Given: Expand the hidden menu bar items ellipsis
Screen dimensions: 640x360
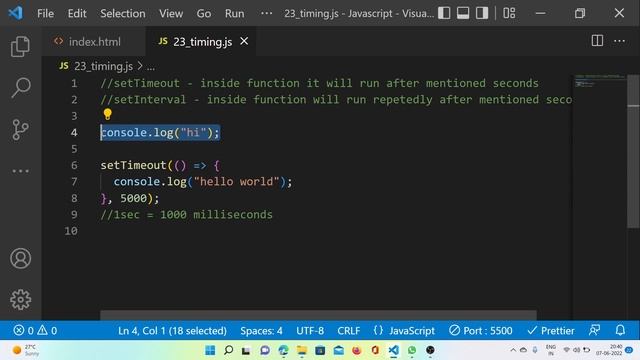Looking at the screenshot, I should pos(267,13).
